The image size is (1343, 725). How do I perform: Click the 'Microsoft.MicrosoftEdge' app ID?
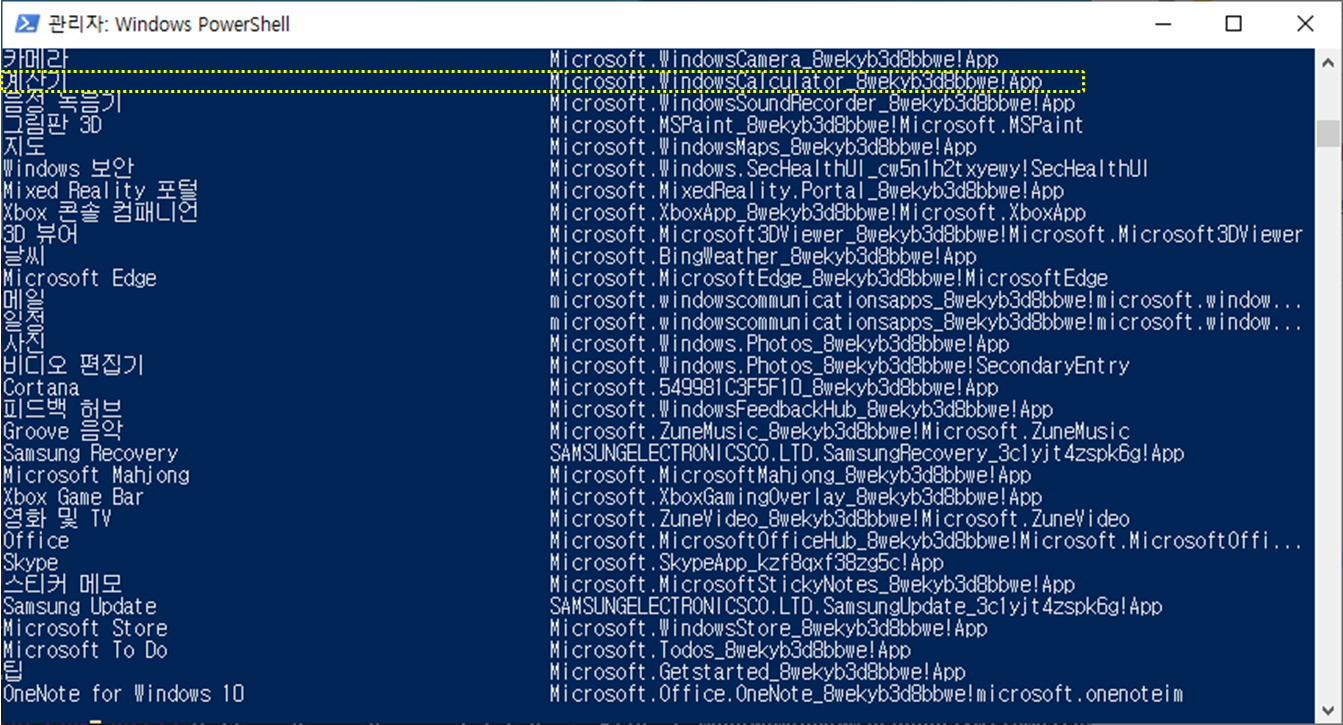pos(829,279)
